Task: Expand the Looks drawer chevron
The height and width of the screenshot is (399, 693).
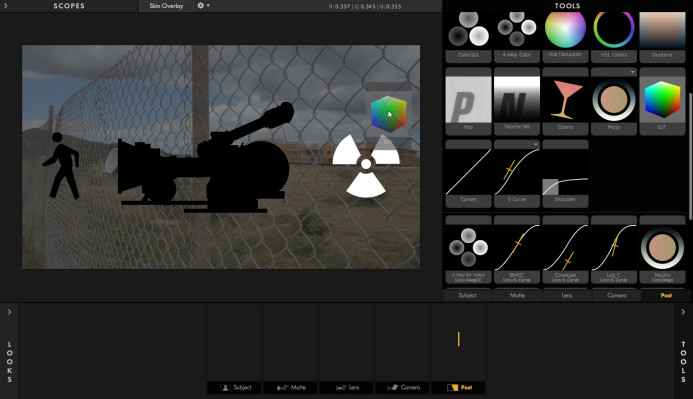Action: coord(9,312)
